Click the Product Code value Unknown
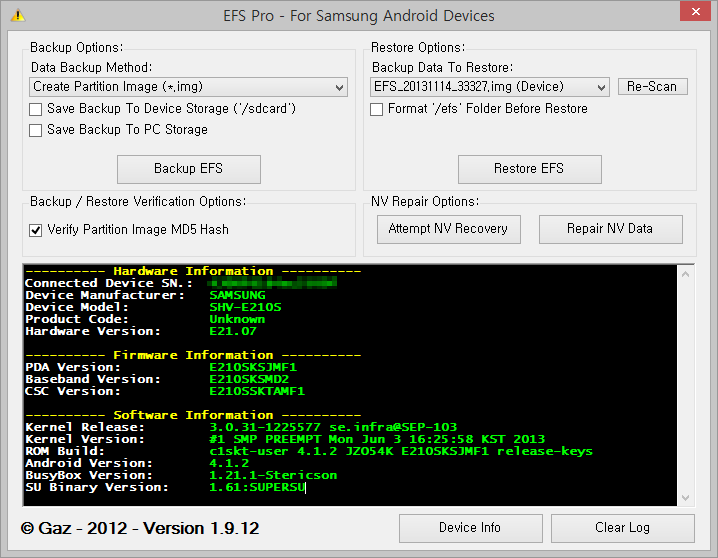 (x=237, y=319)
